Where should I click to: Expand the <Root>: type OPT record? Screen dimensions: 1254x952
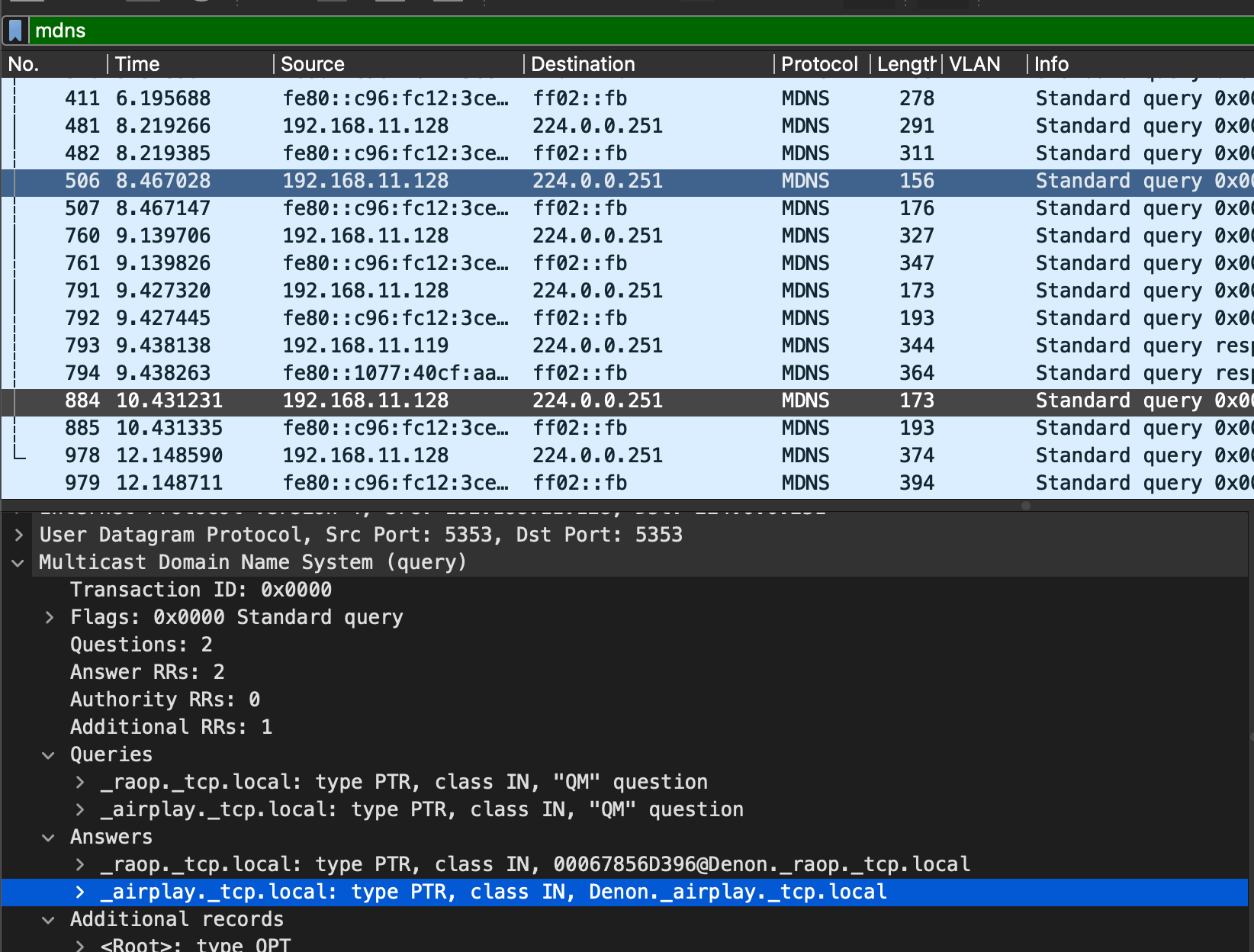[80, 945]
